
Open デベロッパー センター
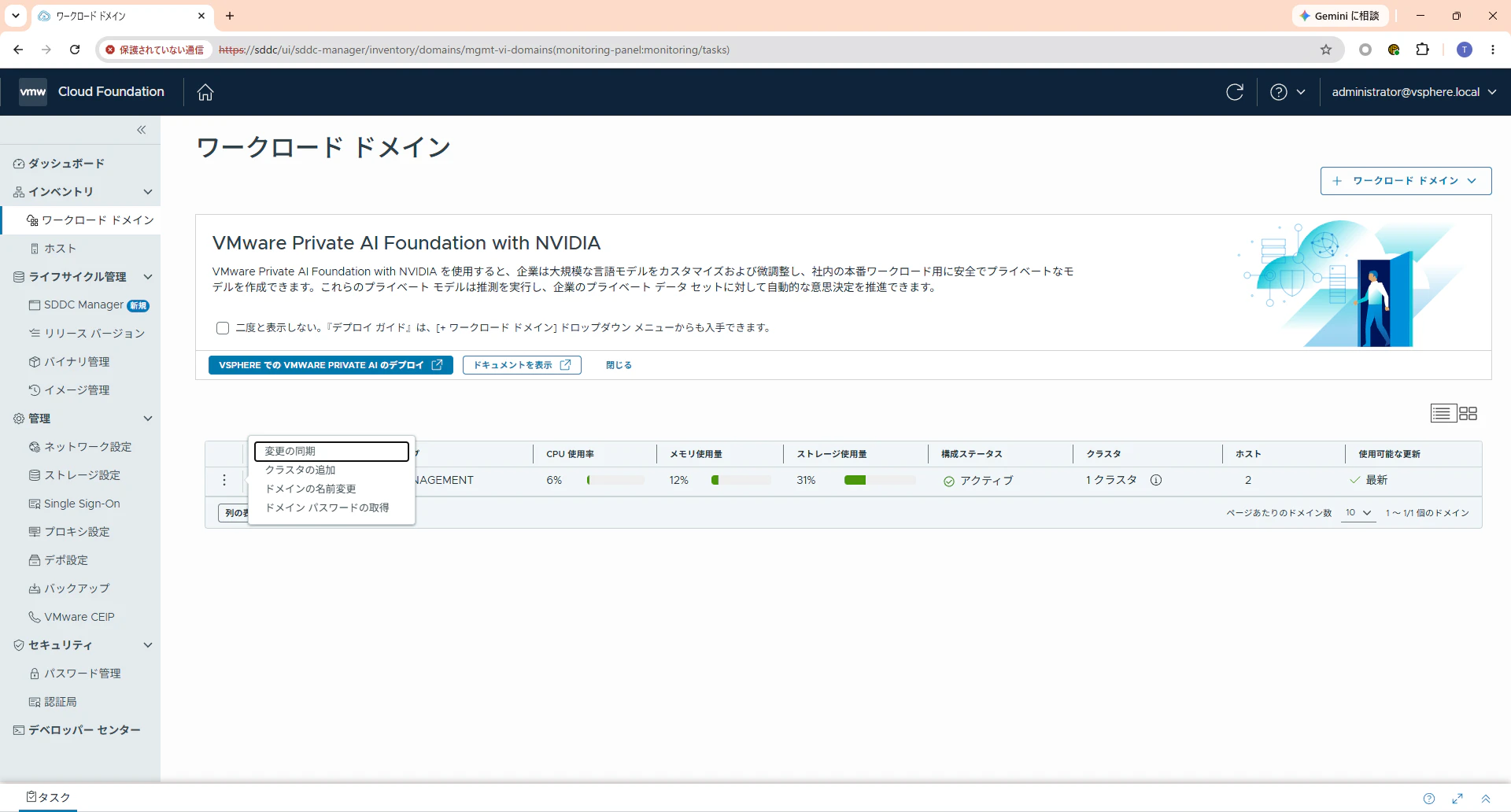77,730
